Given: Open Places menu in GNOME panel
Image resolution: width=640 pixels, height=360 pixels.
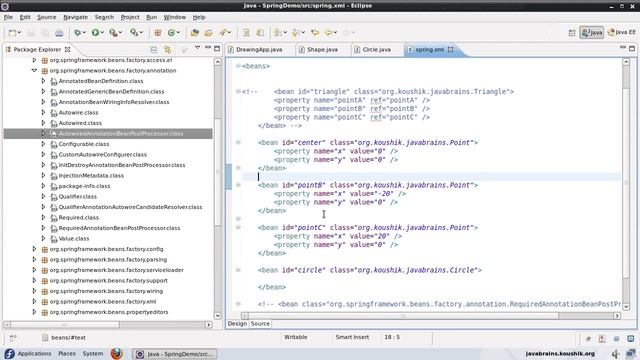Looking at the screenshot, I should pyautogui.click(x=67, y=353).
